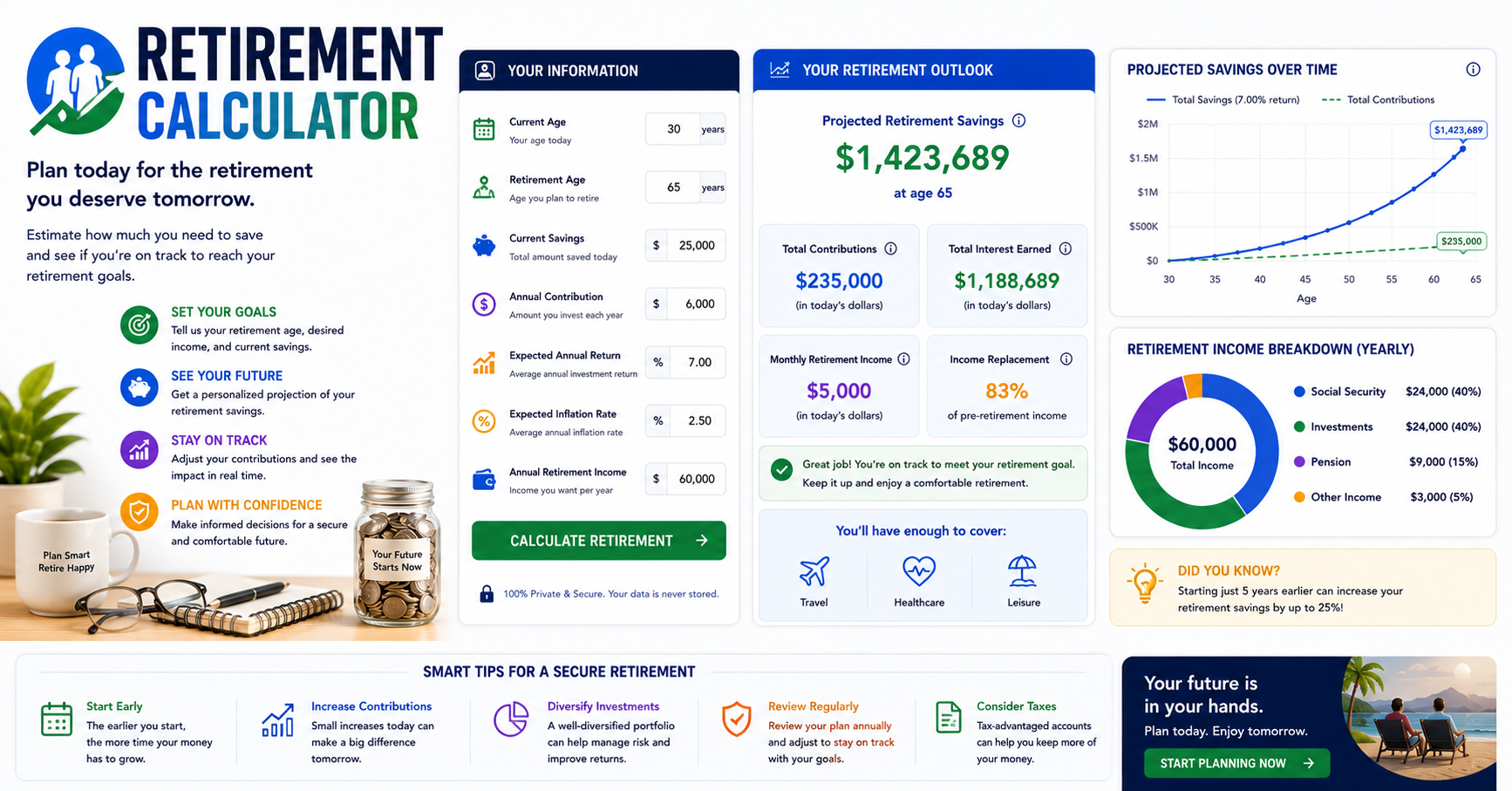Click the beach chairs photo thumbnail

point(1419,719)
